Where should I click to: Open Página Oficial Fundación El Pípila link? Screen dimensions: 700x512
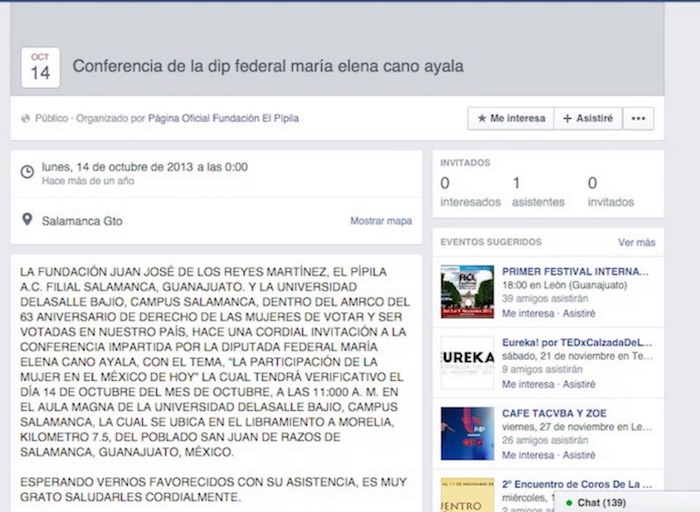(x=223, y=118)
